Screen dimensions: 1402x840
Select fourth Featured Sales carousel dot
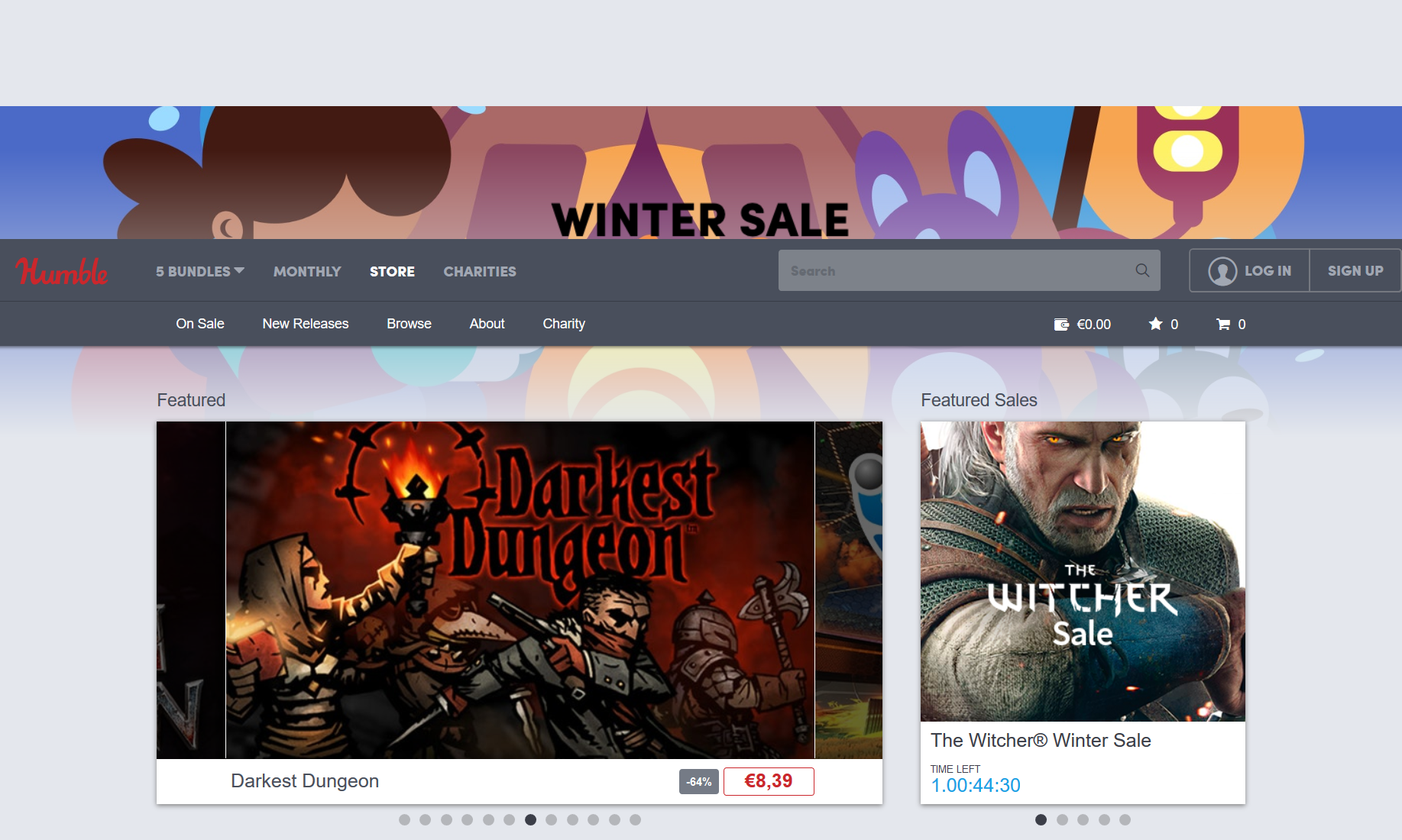click(x=1104, y=819)
